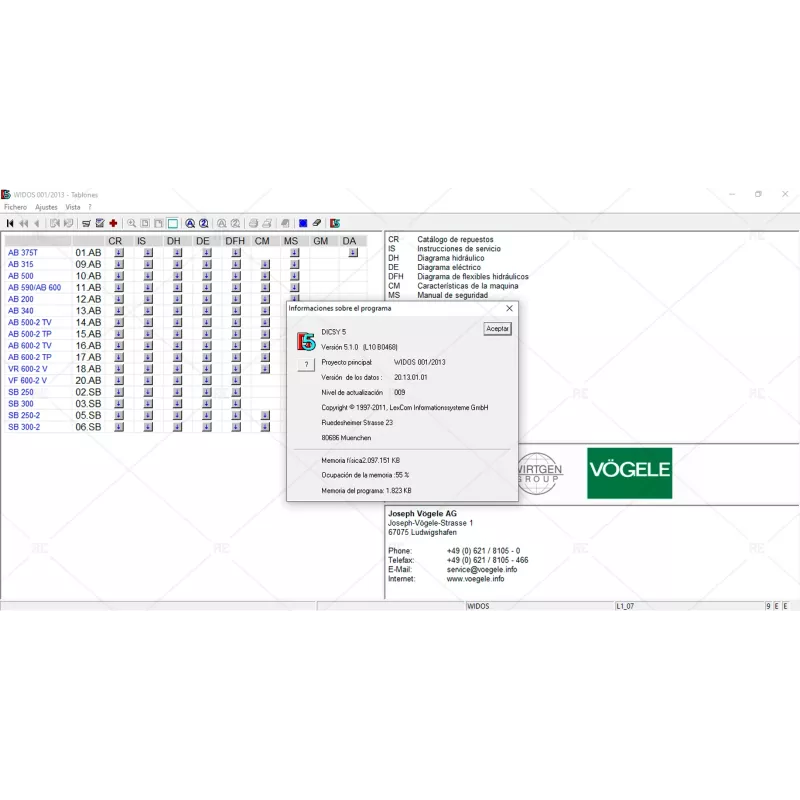Click the eraser toolbar icon
This screenshot has width=800, height=800.
coord(315,222)
